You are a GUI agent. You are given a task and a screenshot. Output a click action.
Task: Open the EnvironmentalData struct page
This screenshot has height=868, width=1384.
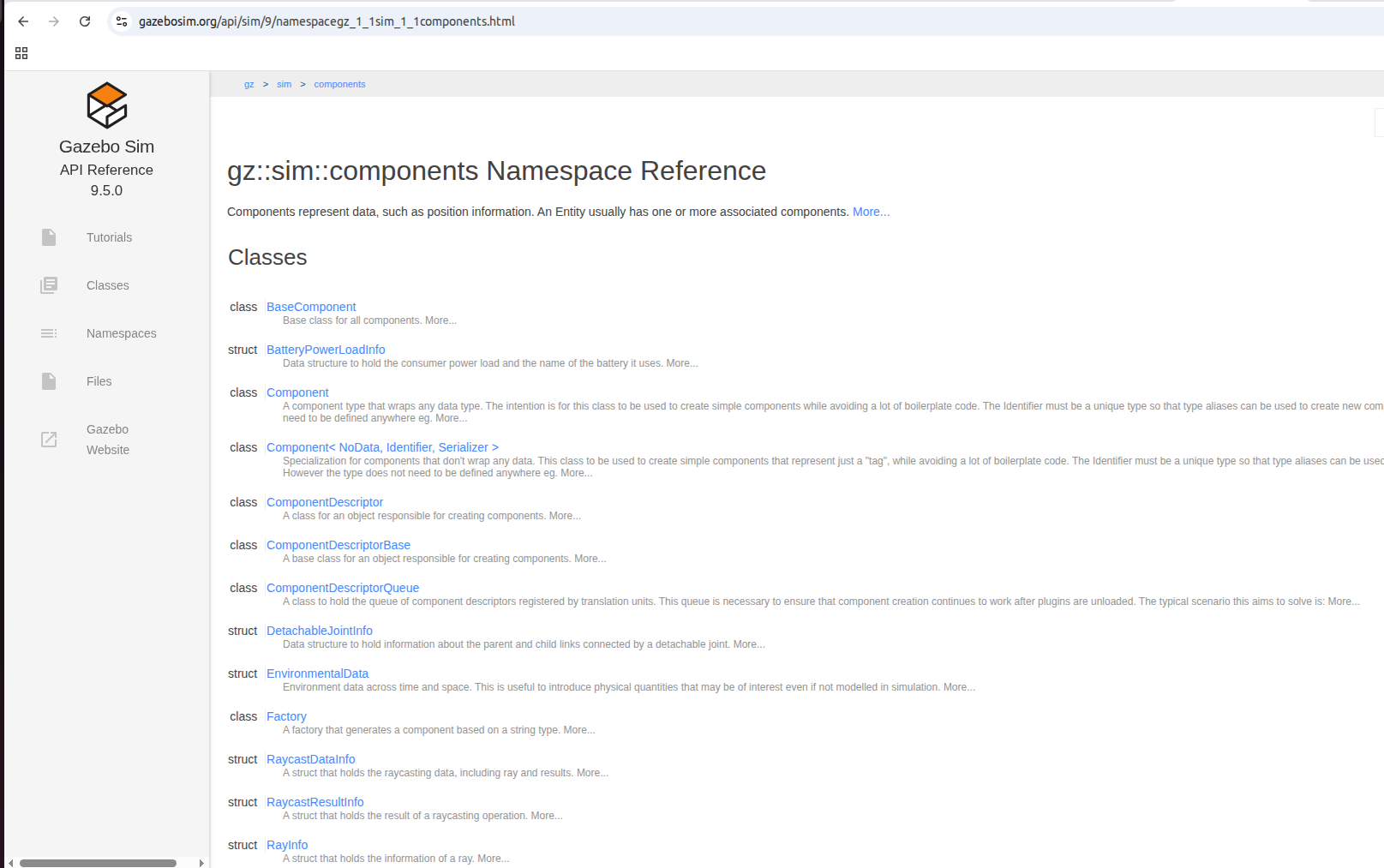317,673
